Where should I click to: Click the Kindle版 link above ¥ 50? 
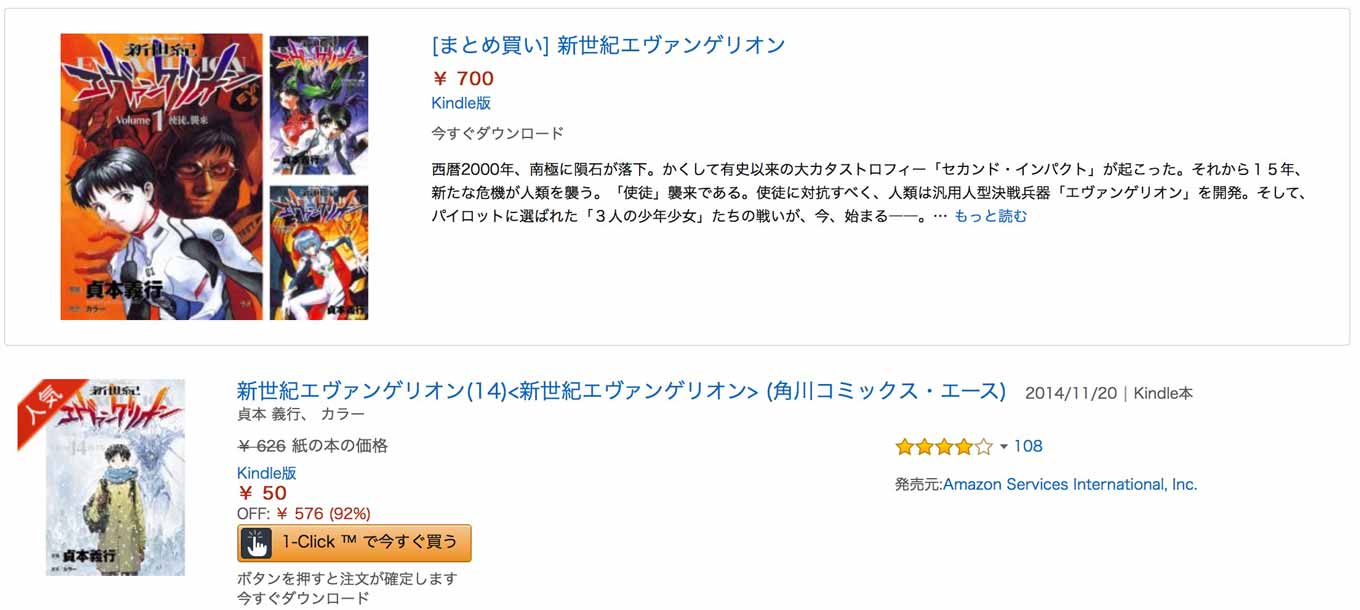pos(267,473)
